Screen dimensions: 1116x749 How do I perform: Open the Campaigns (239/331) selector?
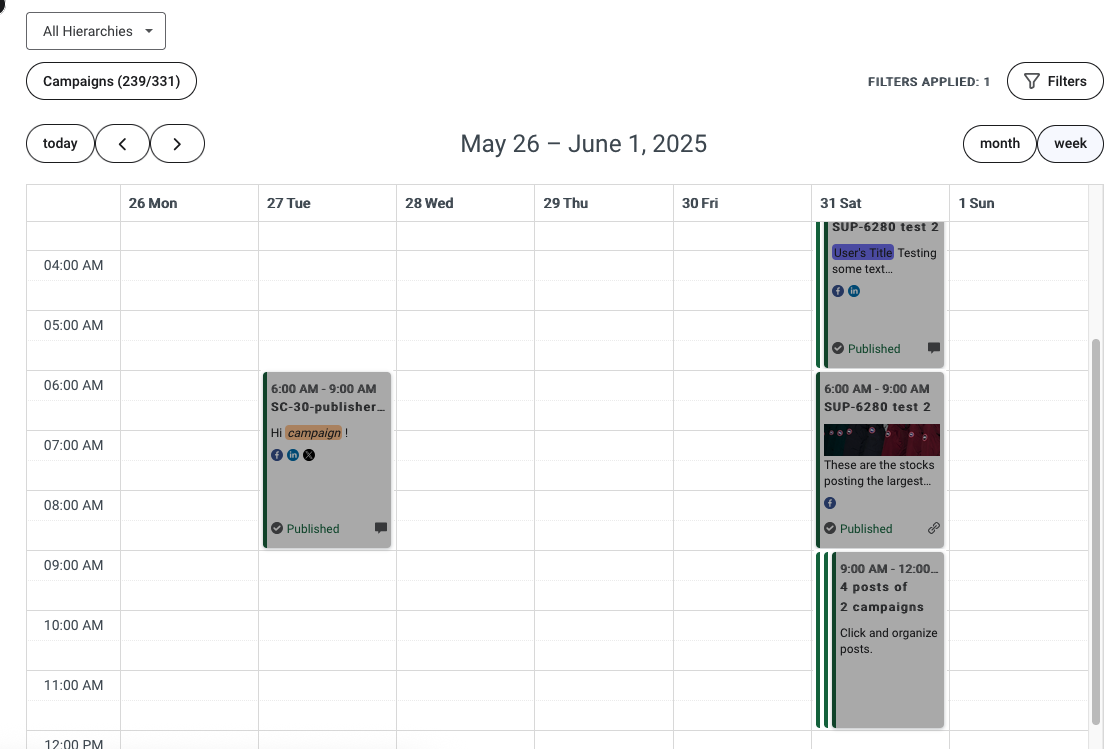pyautogui.click(x=111, y=81)
